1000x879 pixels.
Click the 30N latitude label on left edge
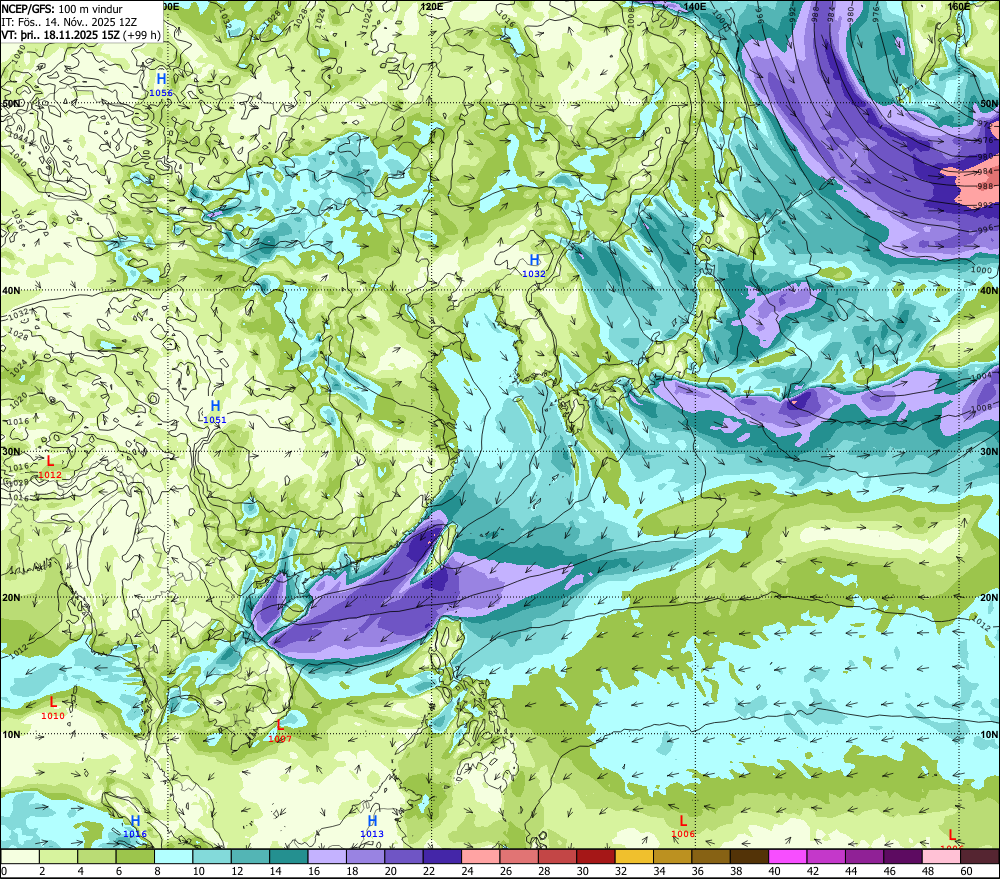click(11, 451)
